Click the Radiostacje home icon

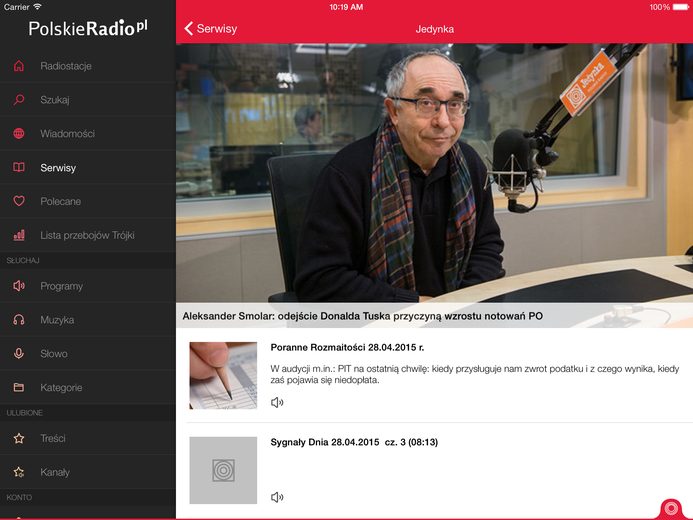click(19, 66)
